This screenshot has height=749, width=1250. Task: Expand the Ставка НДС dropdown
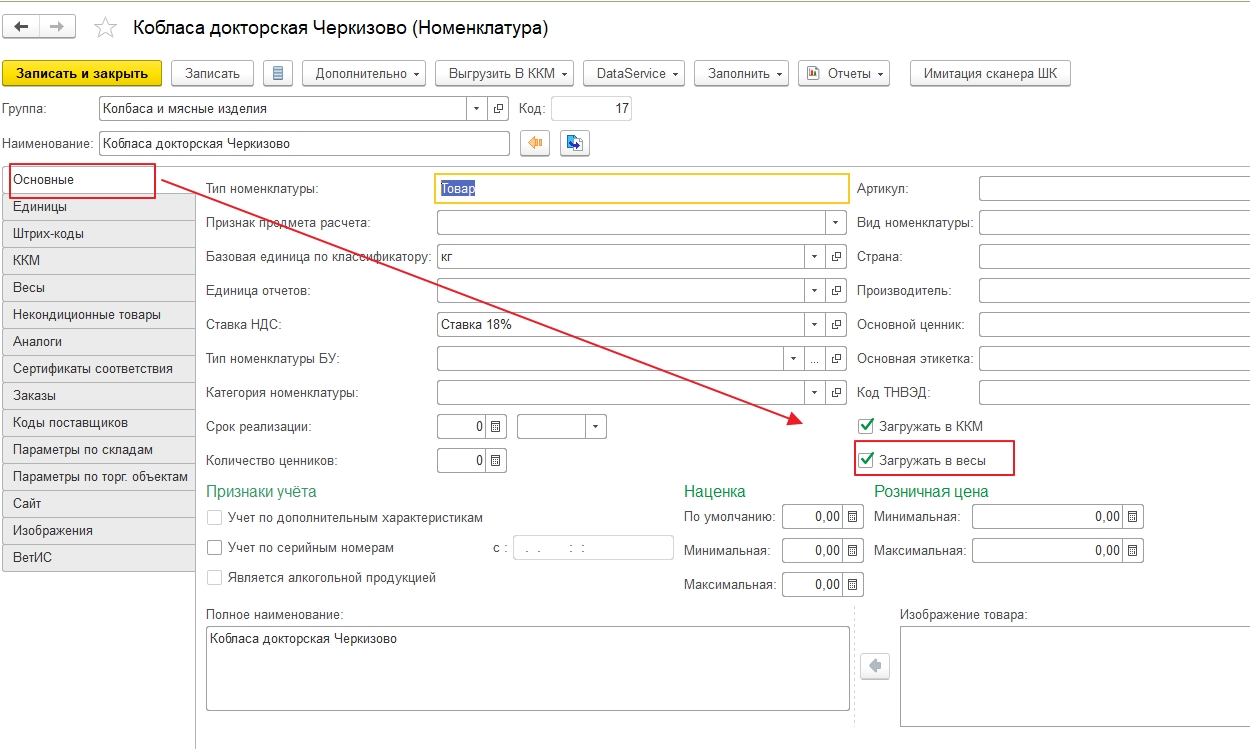pyautogui.click(x=816, y=325)
